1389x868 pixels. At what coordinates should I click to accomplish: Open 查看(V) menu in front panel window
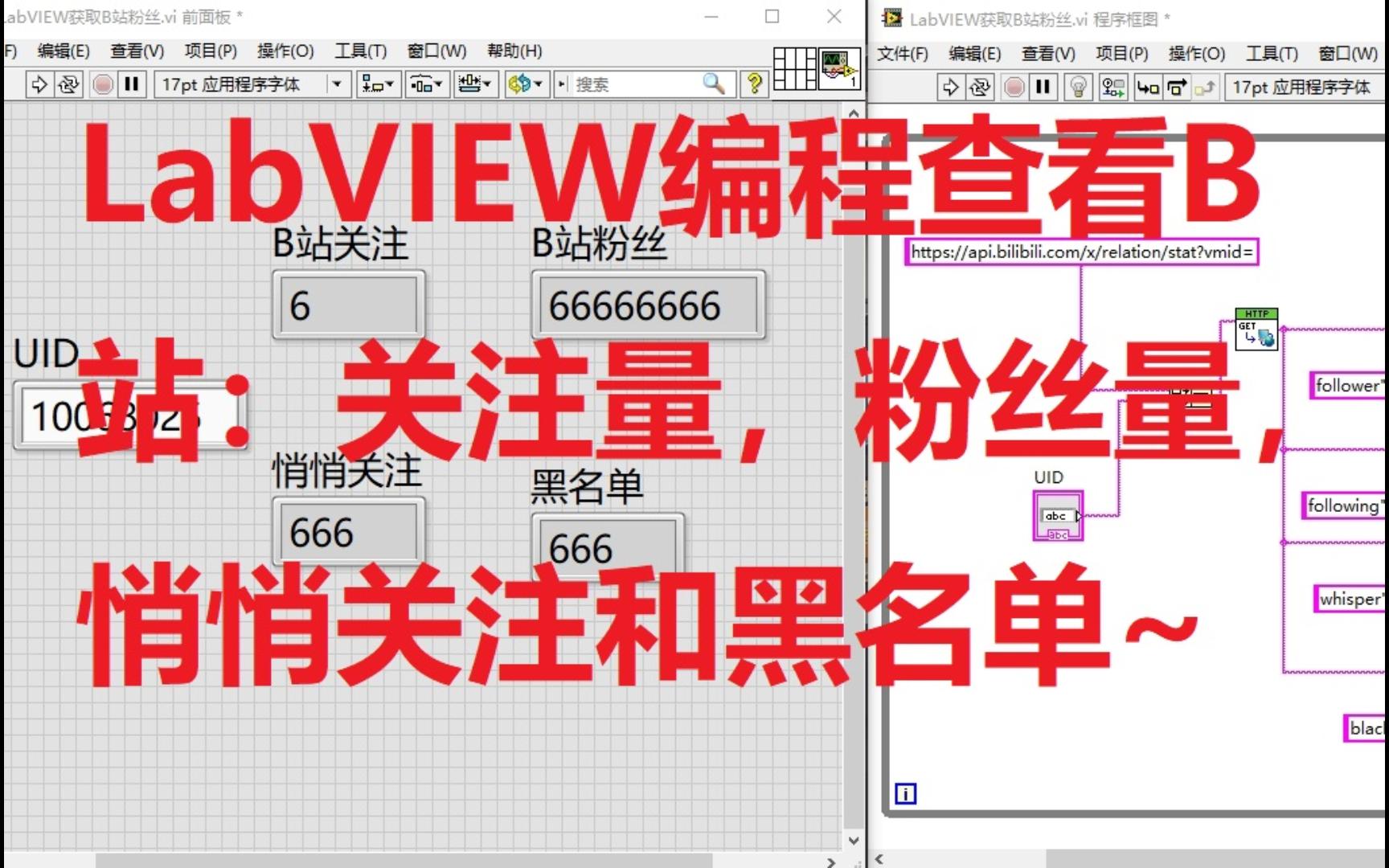coord(137,51)
